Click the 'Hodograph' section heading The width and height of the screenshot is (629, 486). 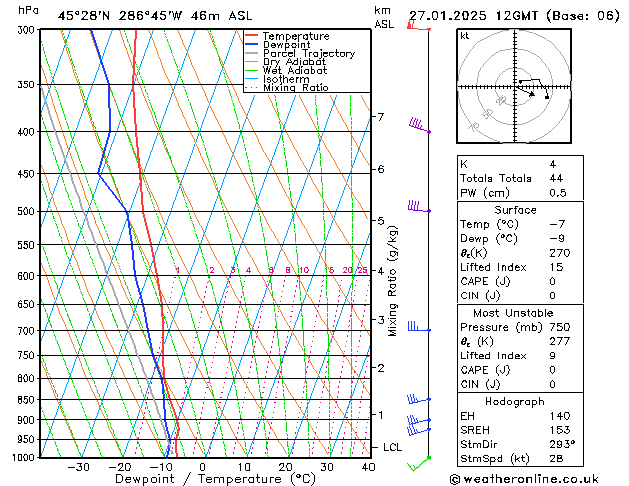[x=515, y=402]
